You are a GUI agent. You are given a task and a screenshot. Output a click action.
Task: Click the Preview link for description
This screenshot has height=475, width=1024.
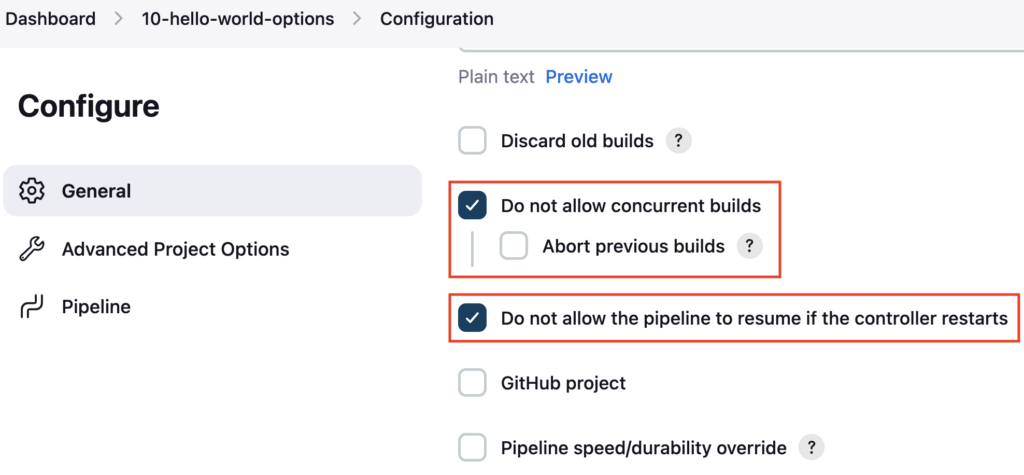tap(579, 77)
